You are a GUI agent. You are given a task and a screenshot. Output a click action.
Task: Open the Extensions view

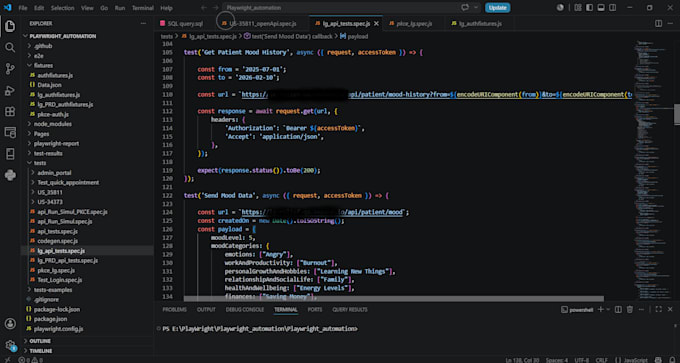(x=10, y=111)
